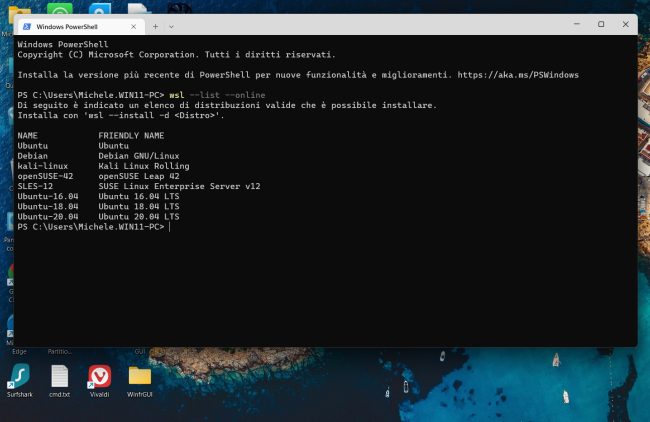
Task: Click the NAME column header
Action: point(27,136)
